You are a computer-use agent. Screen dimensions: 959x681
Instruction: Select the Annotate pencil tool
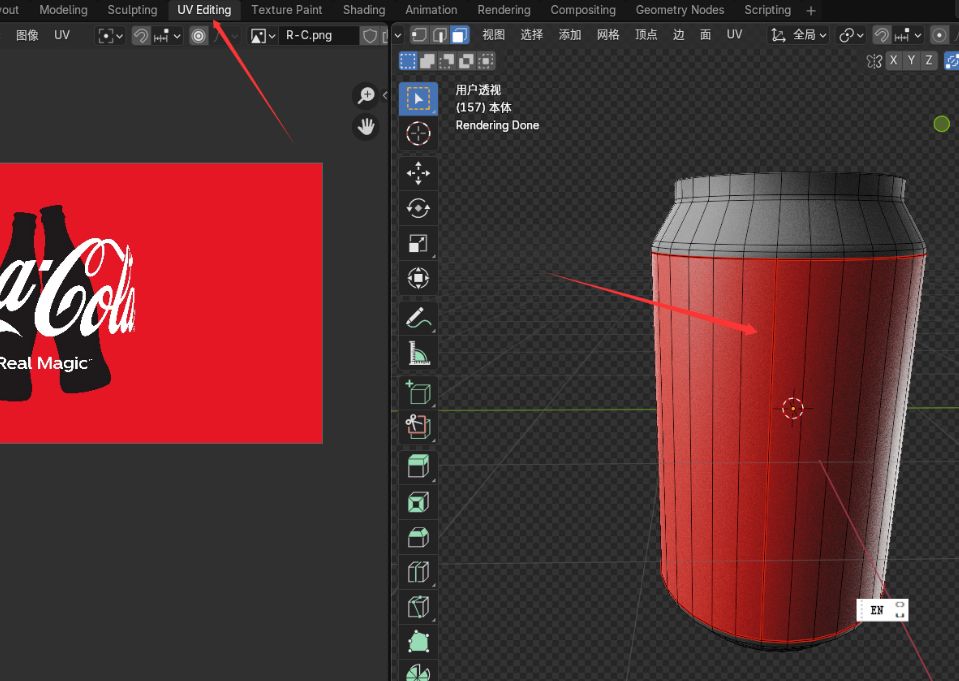(x=418, y=318)
